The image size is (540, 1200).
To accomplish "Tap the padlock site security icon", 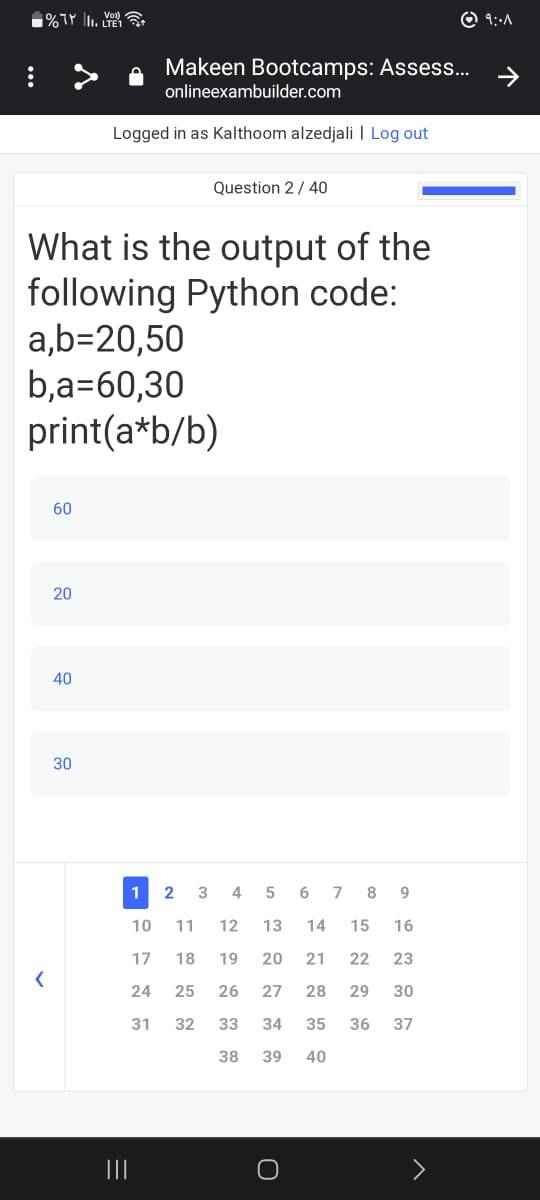I will (x=137, y=79).
